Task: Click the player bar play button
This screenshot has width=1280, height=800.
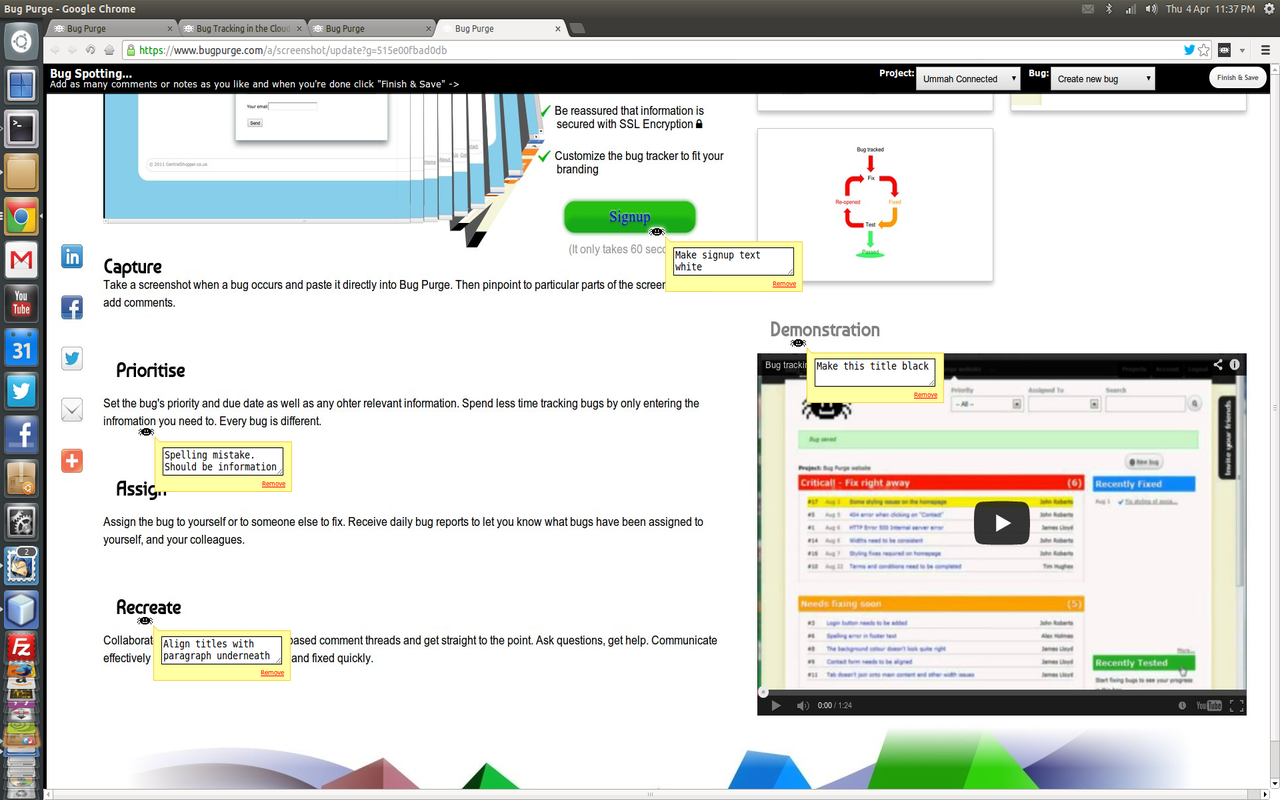Action: click(x=776, y=705)
